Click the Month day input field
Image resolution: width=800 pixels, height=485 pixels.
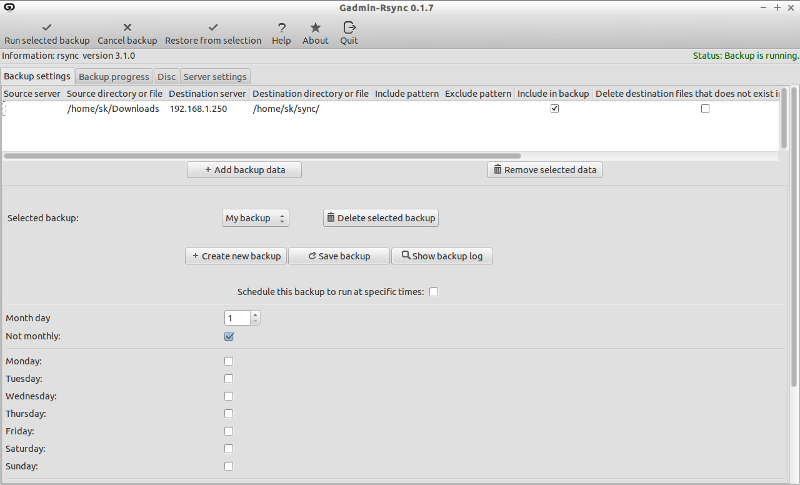coord(237,318)
